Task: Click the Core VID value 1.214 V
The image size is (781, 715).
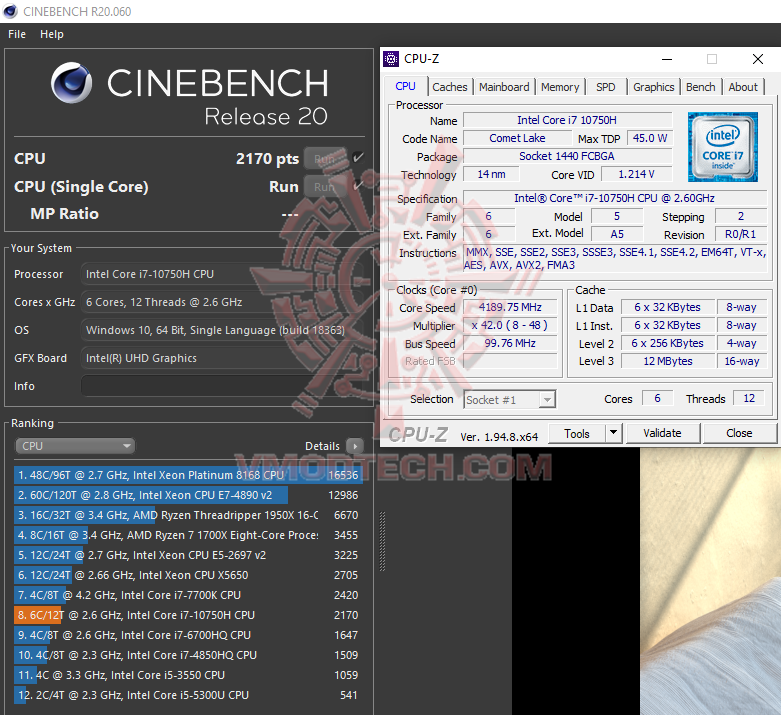Action: pyautogui.click(x=637, y=174)
